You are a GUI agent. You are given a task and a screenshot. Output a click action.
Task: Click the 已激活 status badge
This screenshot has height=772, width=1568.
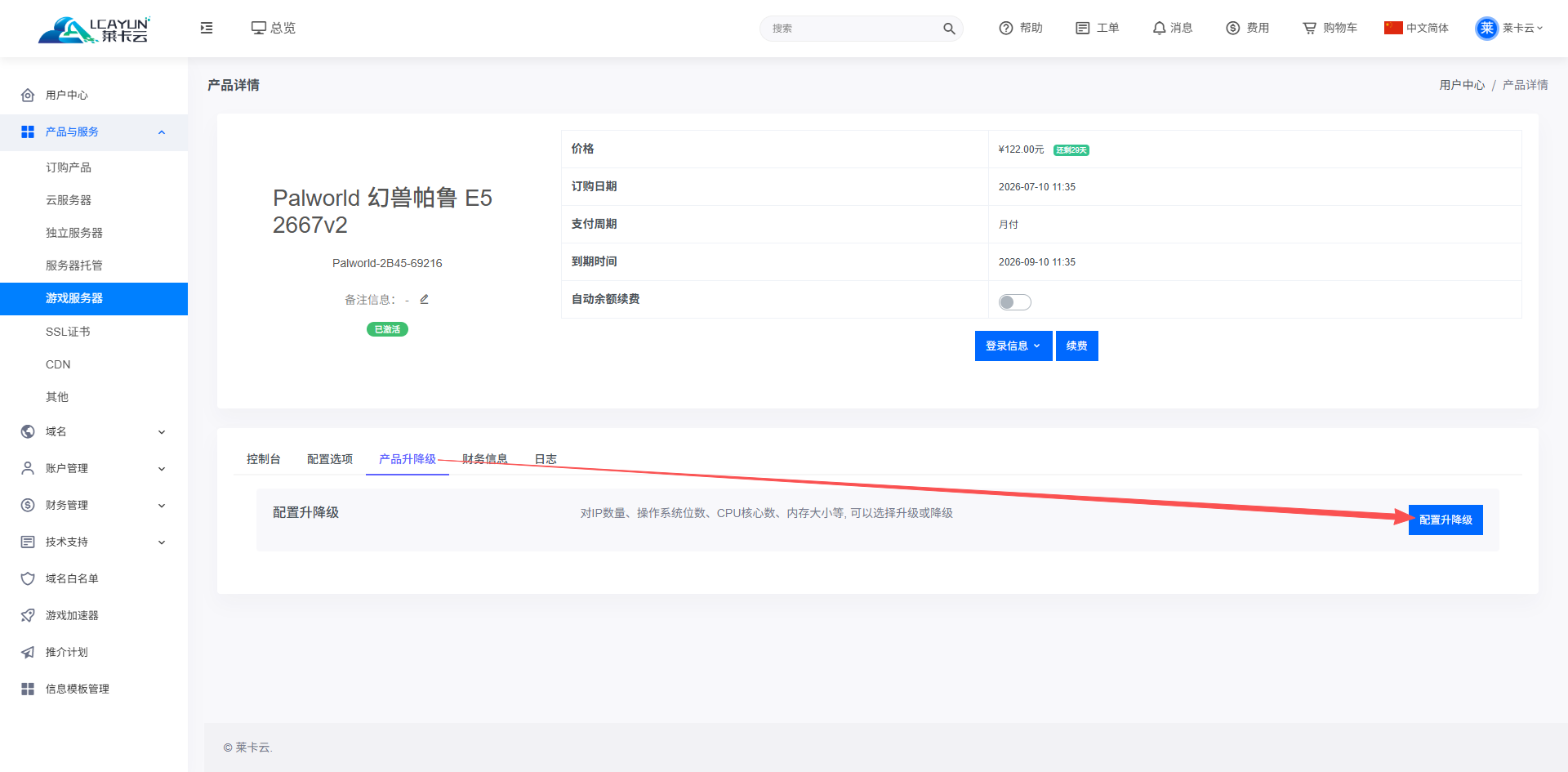(x=387, y=329)
